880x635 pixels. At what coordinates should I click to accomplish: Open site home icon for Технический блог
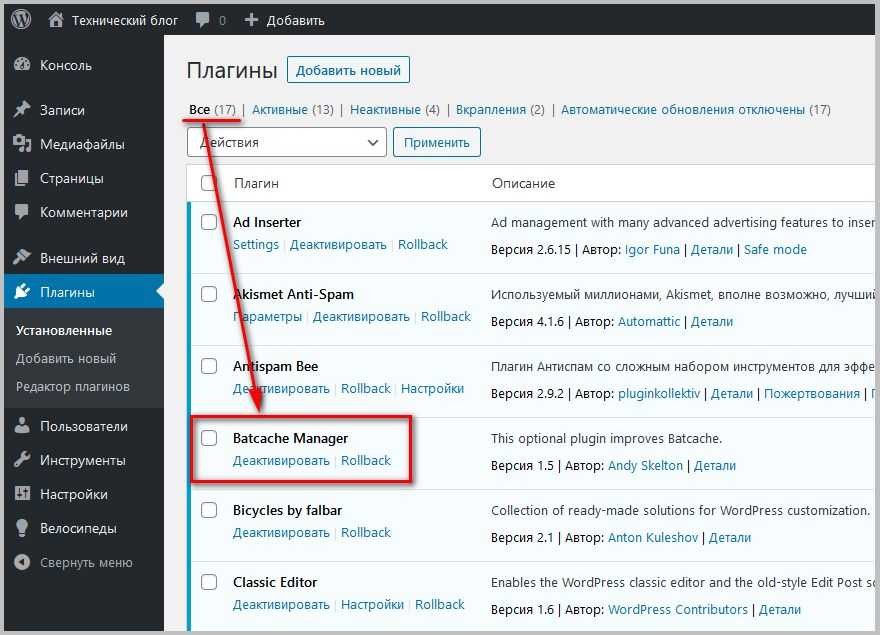tap(56, 19)
